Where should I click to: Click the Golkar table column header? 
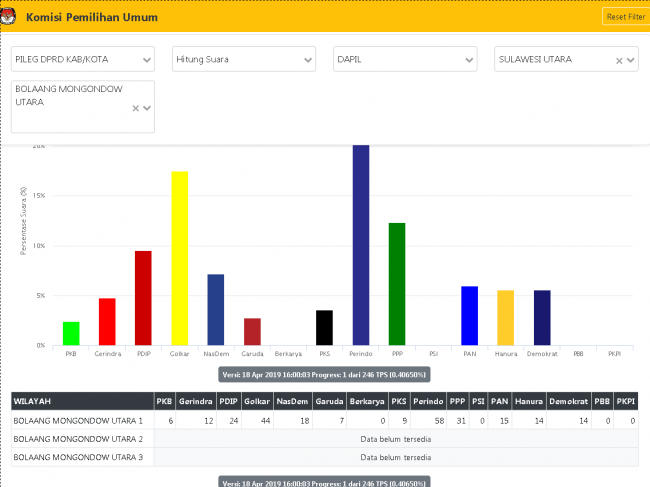click(x=256, y=402)
